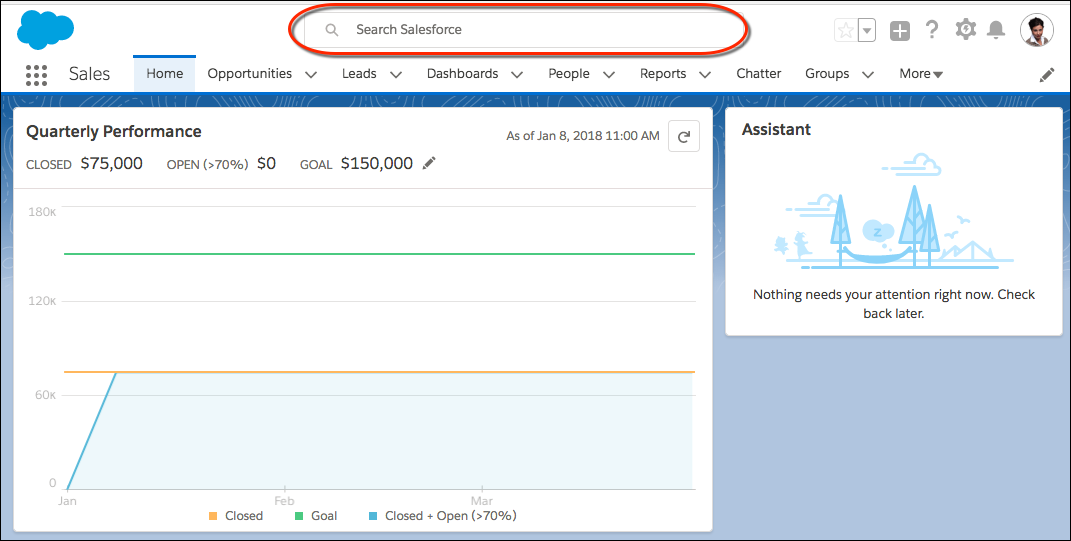Click the Assistant panel heading
The height and width of the screenshot is (541, 1071).
(x=777, y=129)
